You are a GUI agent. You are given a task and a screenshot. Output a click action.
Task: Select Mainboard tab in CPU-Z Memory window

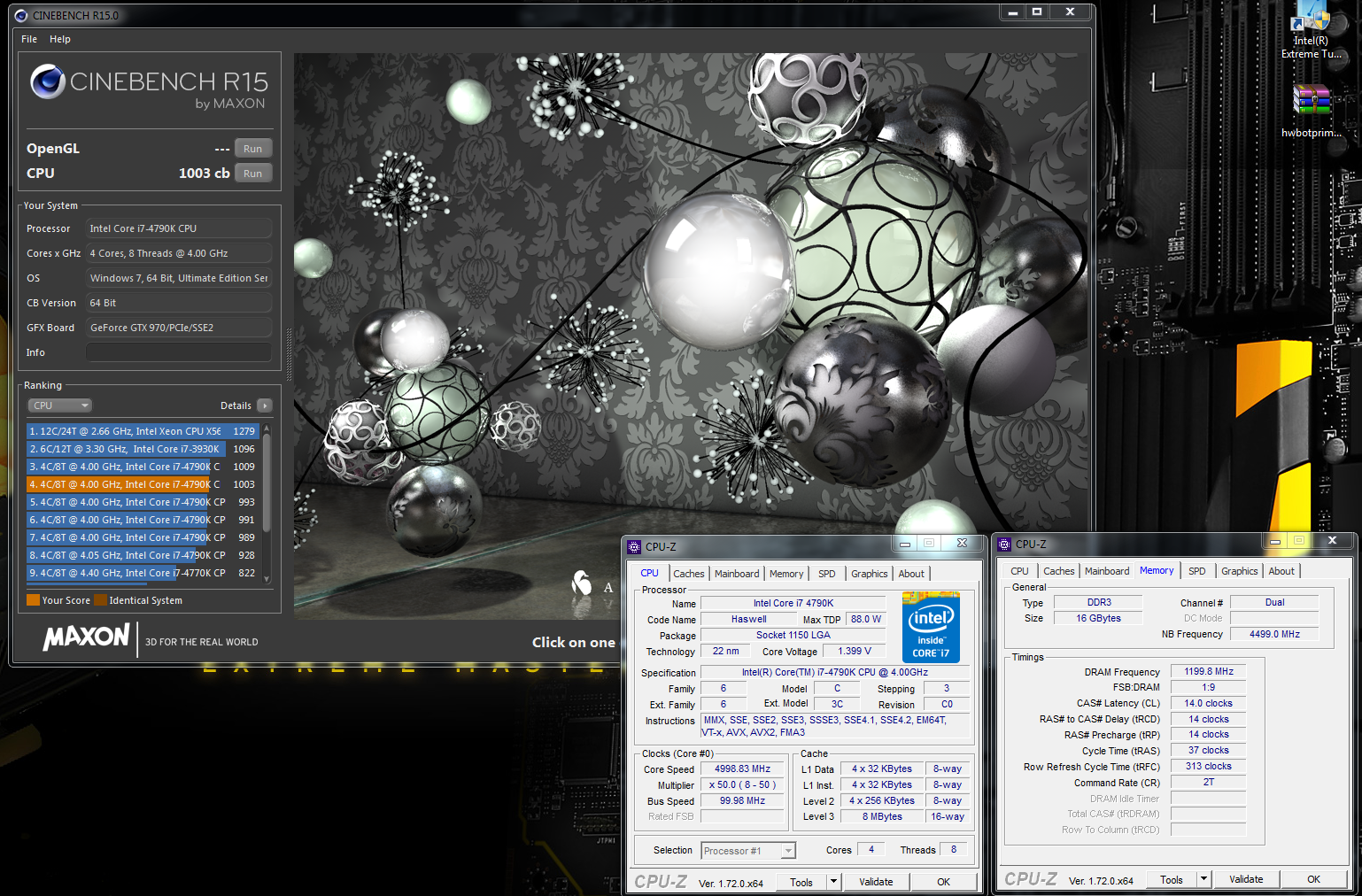tap(1107, 571)
